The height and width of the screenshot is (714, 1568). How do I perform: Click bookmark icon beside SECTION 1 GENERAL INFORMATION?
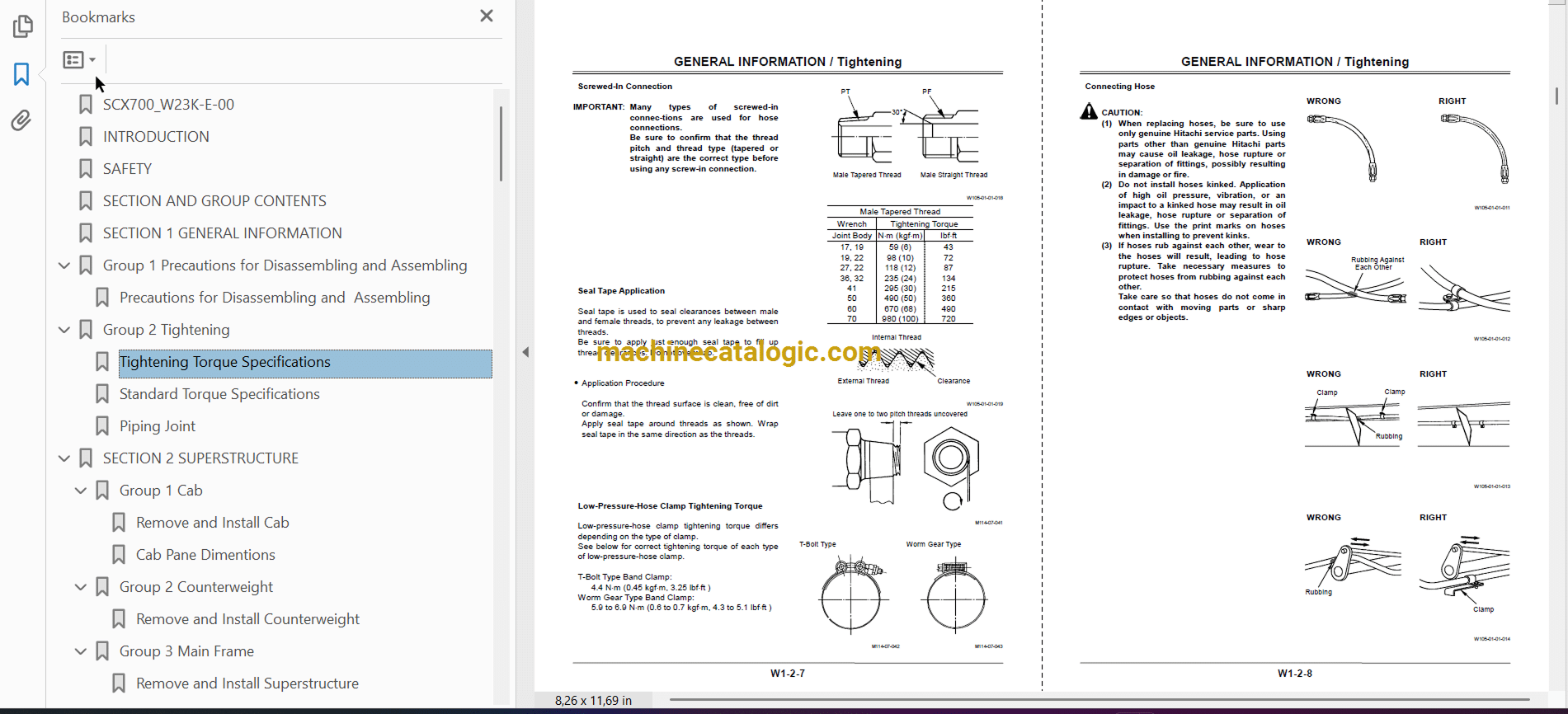tap(86, 233)
